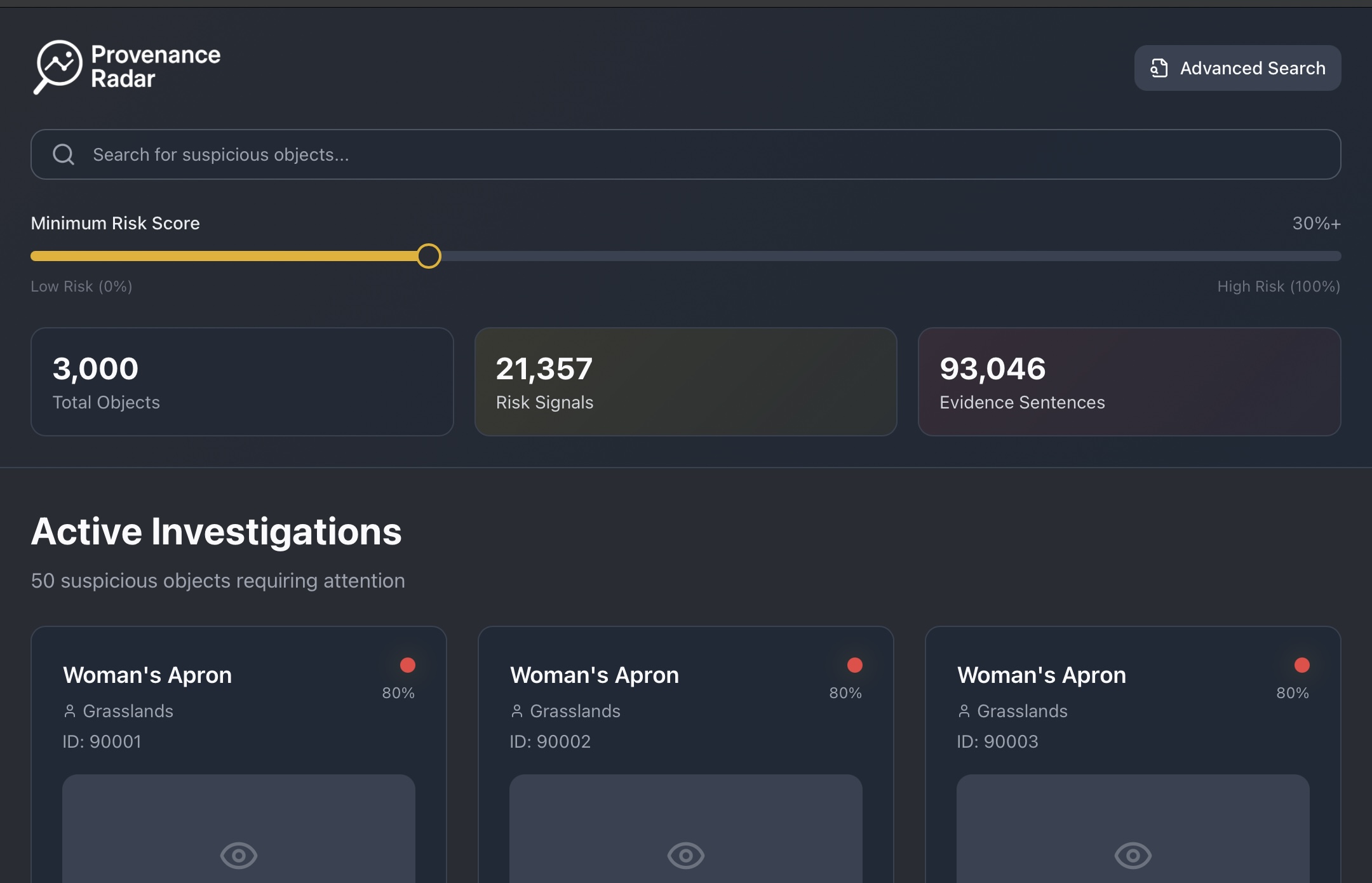Open the Advanced Search button
Image resolution: width=1372 pixels, height=883 pixels.
point(1237,68)
